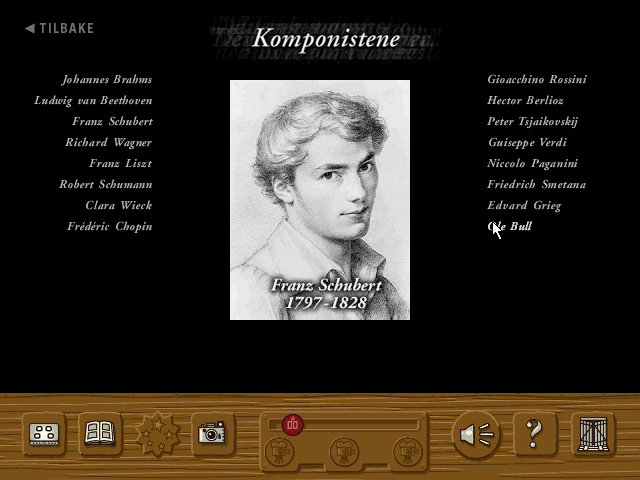Toggle sound with the speaker icon

[x=476, y=435]
